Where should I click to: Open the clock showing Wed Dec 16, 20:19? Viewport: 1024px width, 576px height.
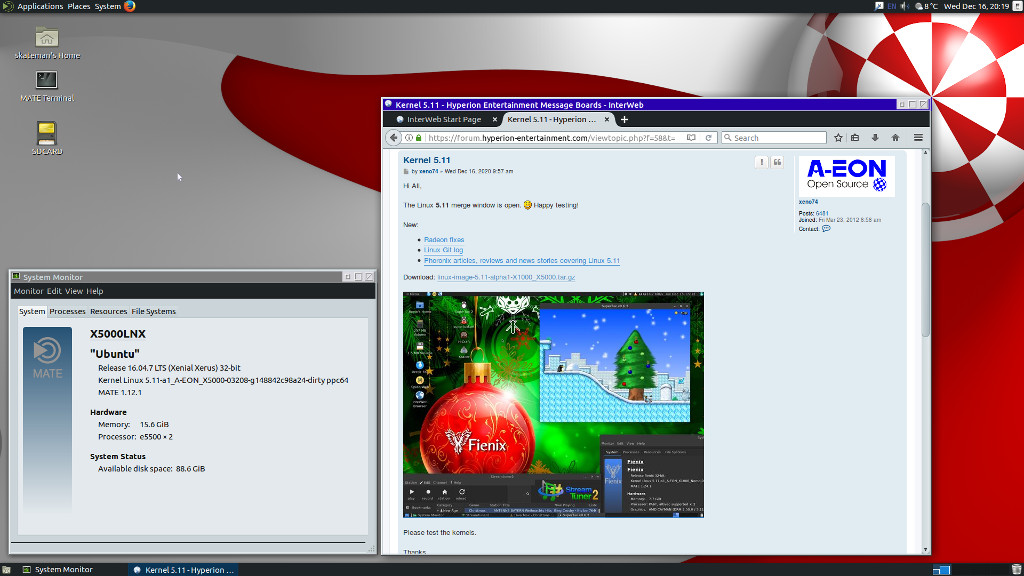coord(976,6)
